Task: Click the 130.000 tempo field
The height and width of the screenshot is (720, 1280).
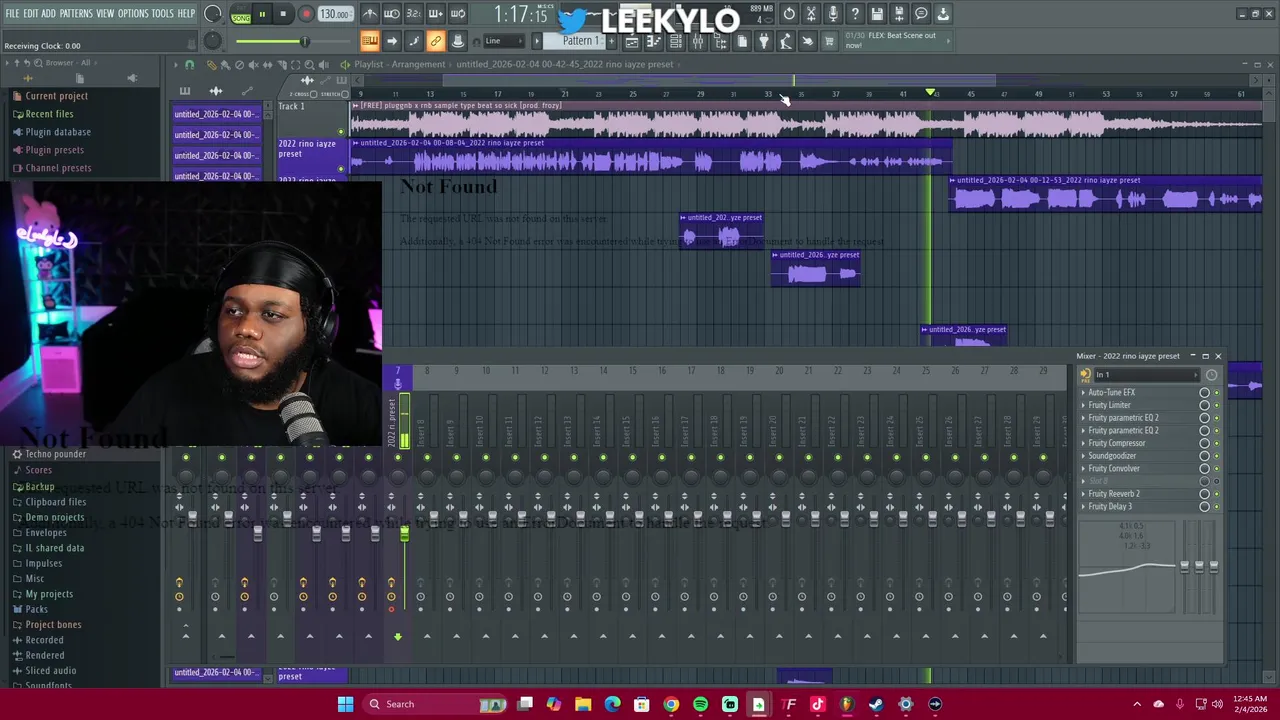Action: click(335, 14)
